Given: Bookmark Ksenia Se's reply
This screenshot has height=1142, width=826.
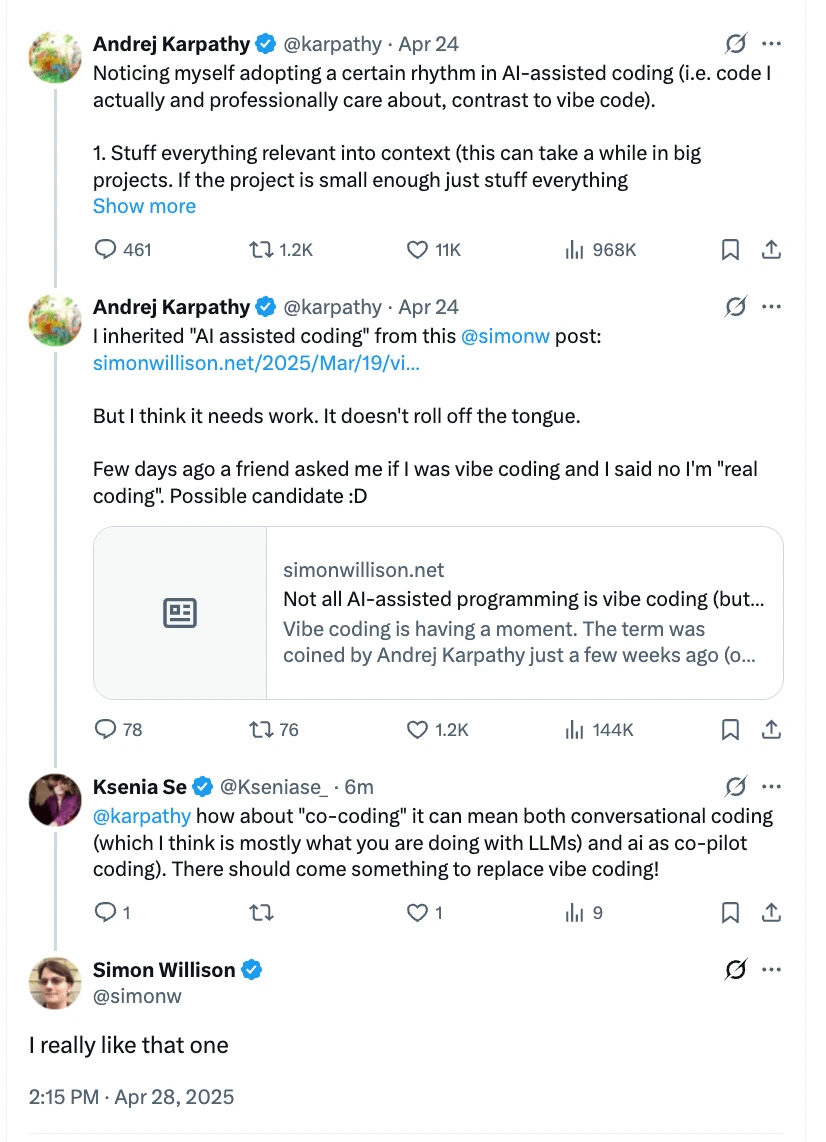Looking at the screenshot, I should tap(731, 912).
